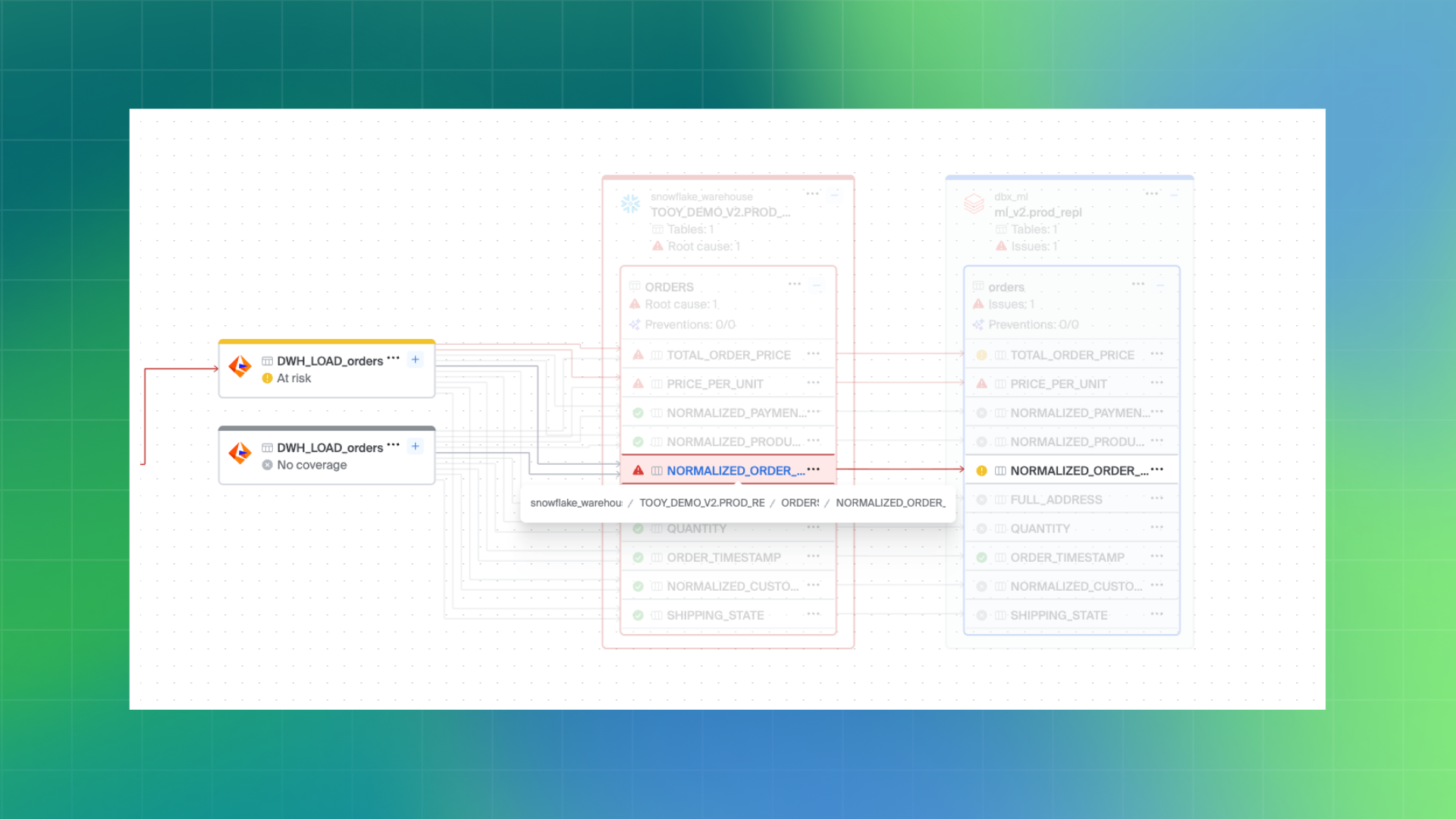
Task: Open more menu for snowflake ORDERS table
Action: coord(794,284)
